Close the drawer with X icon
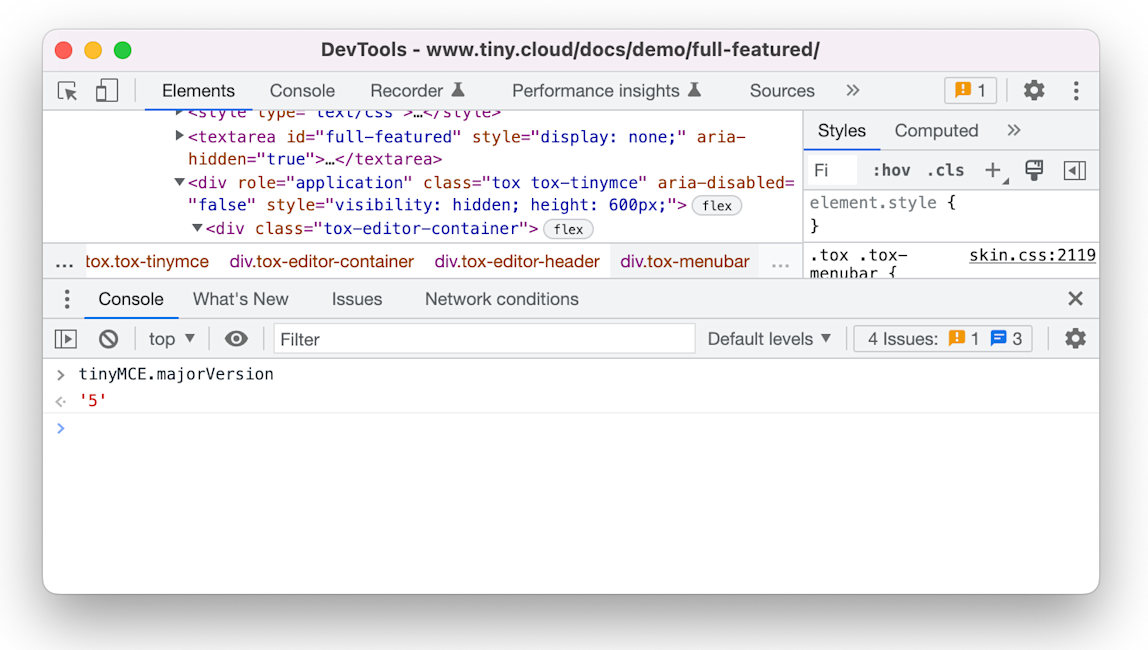1148x650 pixels. [x=1075, y=299]
